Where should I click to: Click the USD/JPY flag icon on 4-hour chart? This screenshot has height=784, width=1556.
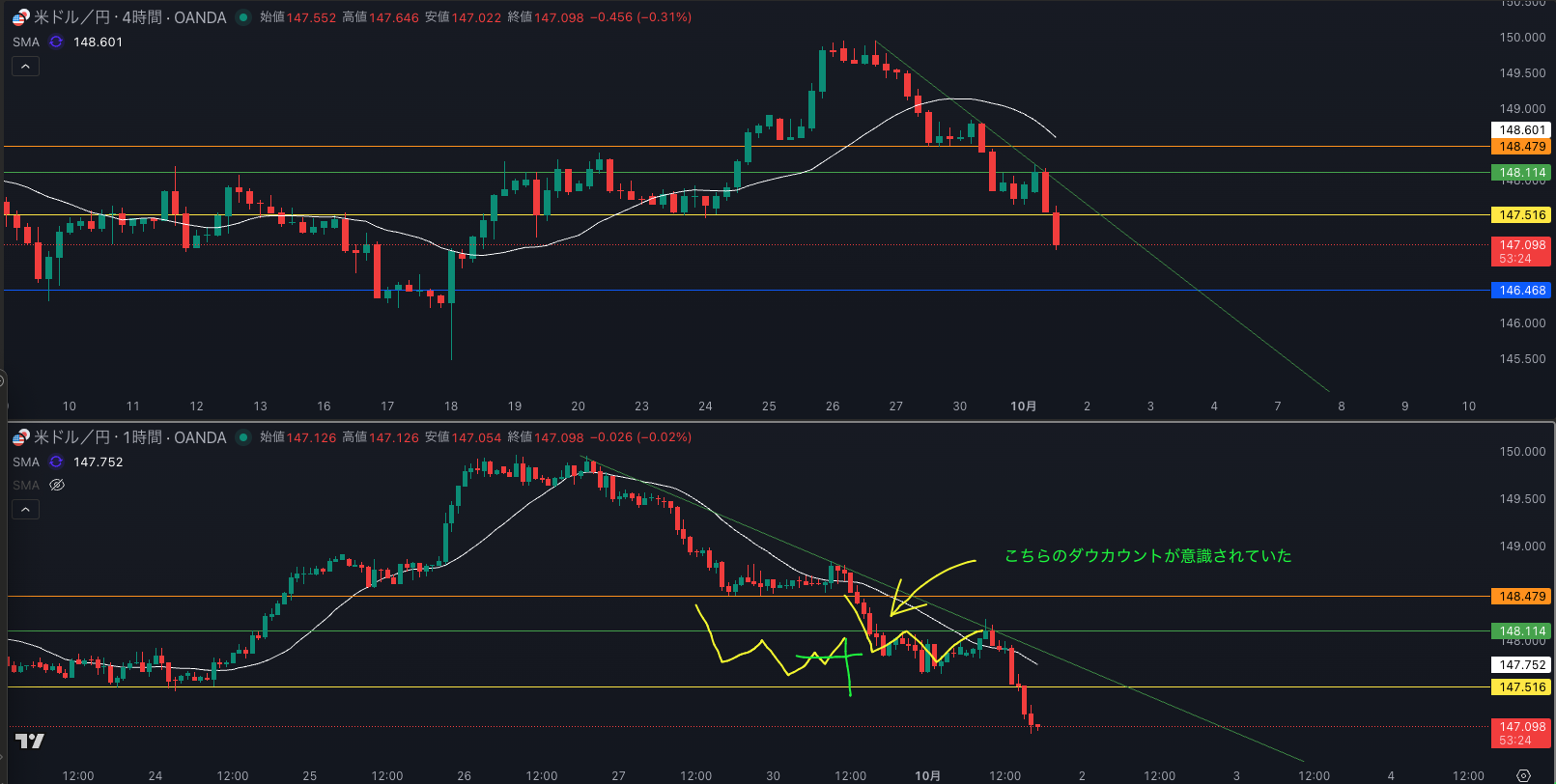(x=20, y=17)
